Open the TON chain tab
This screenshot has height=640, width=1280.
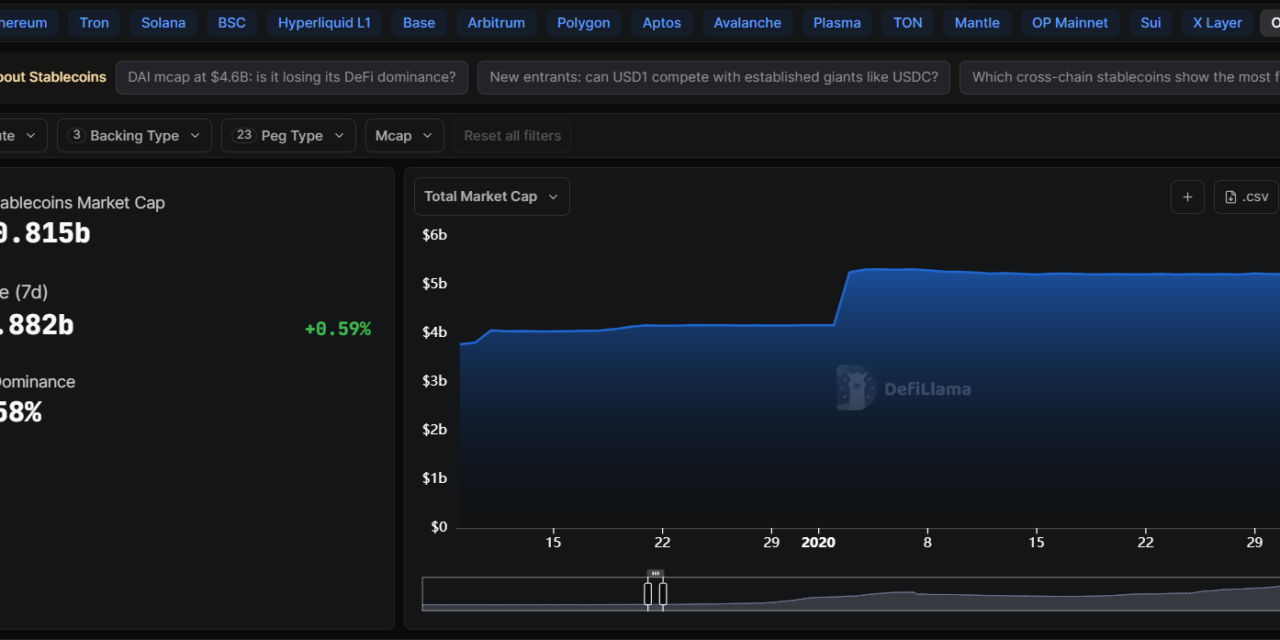click(907, 23)
